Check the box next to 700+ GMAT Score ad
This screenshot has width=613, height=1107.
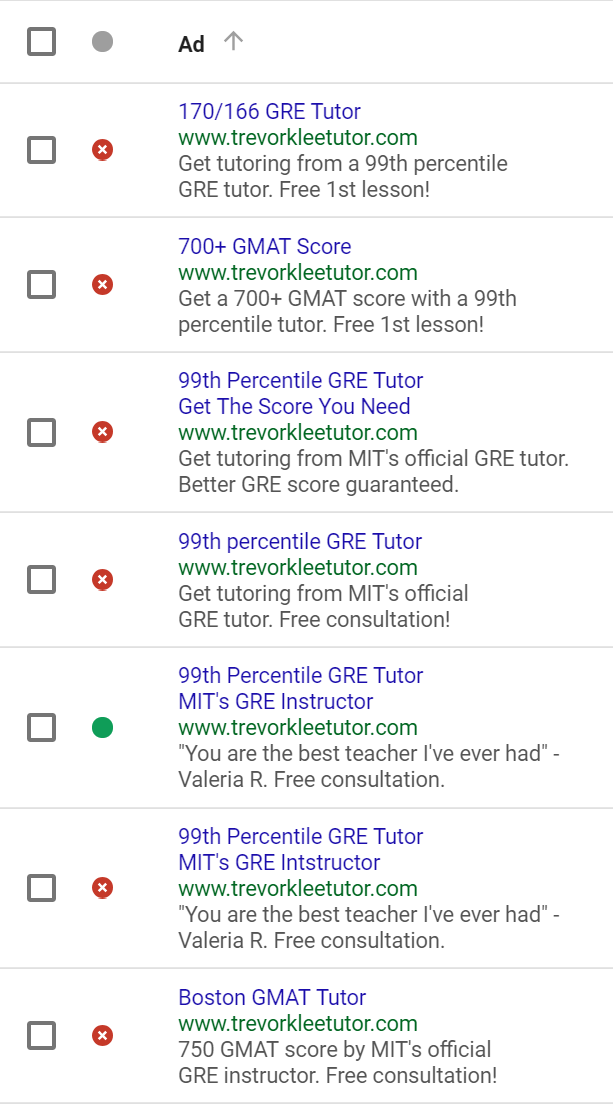click(42, 285)
